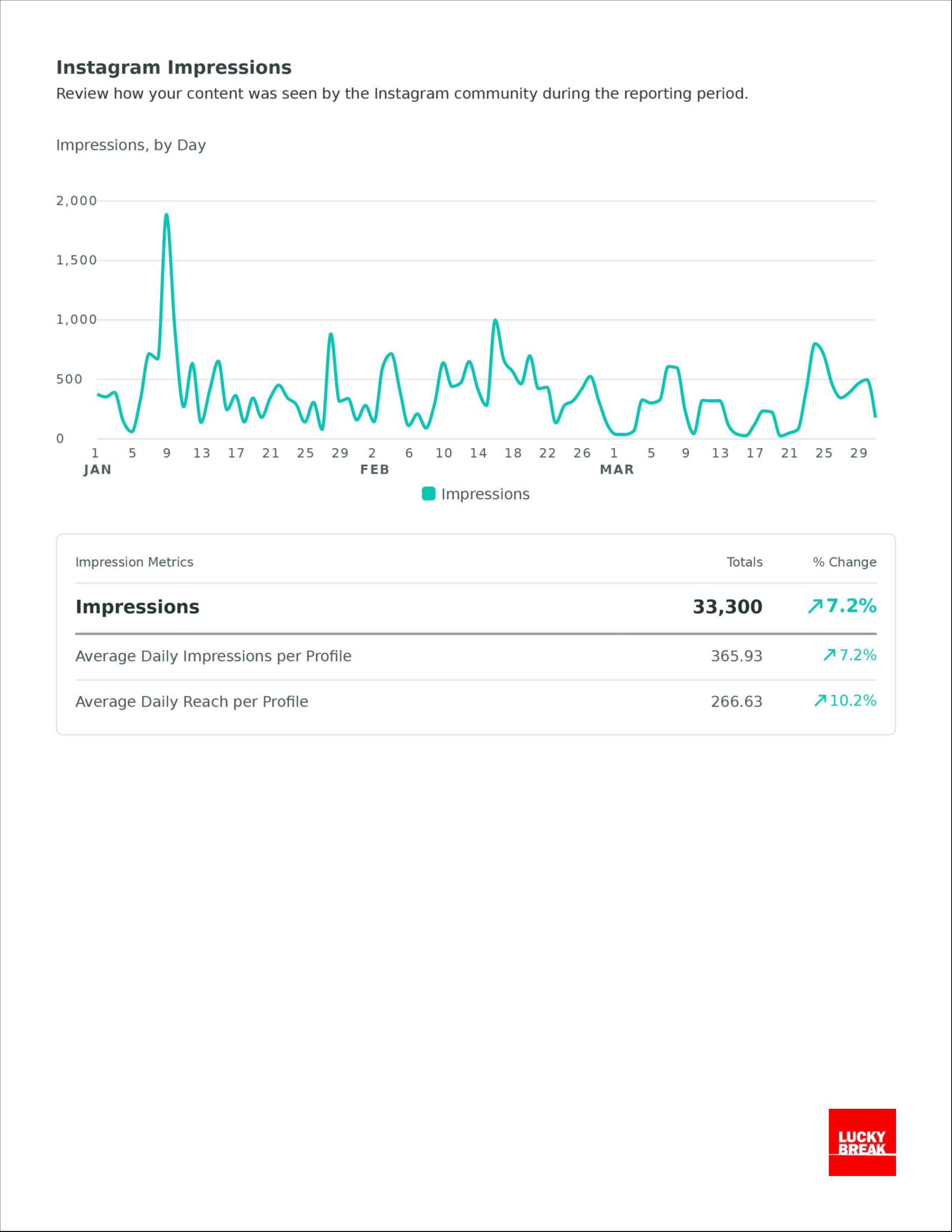Open Average Daily Impressions per Profile row
Image resolution: width=952 pixels, height=1232 pixels.
pyautogui.click(x=213, y=656)
